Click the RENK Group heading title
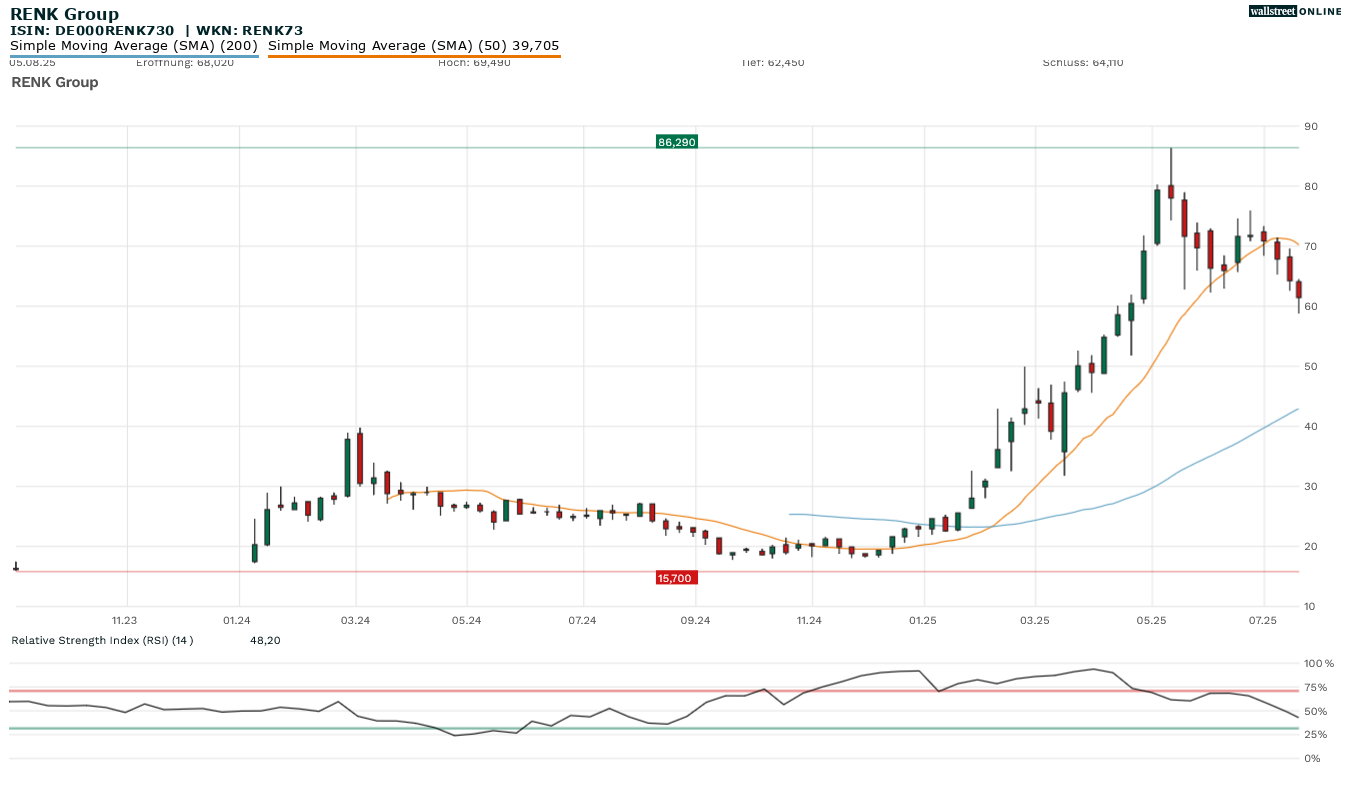 tap(64, 14)
